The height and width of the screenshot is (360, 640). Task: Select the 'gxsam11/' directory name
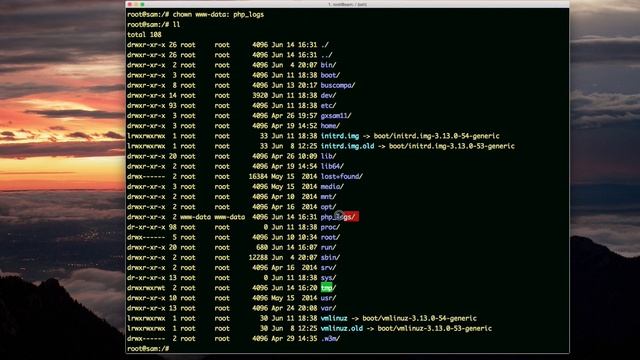(336, 116)
